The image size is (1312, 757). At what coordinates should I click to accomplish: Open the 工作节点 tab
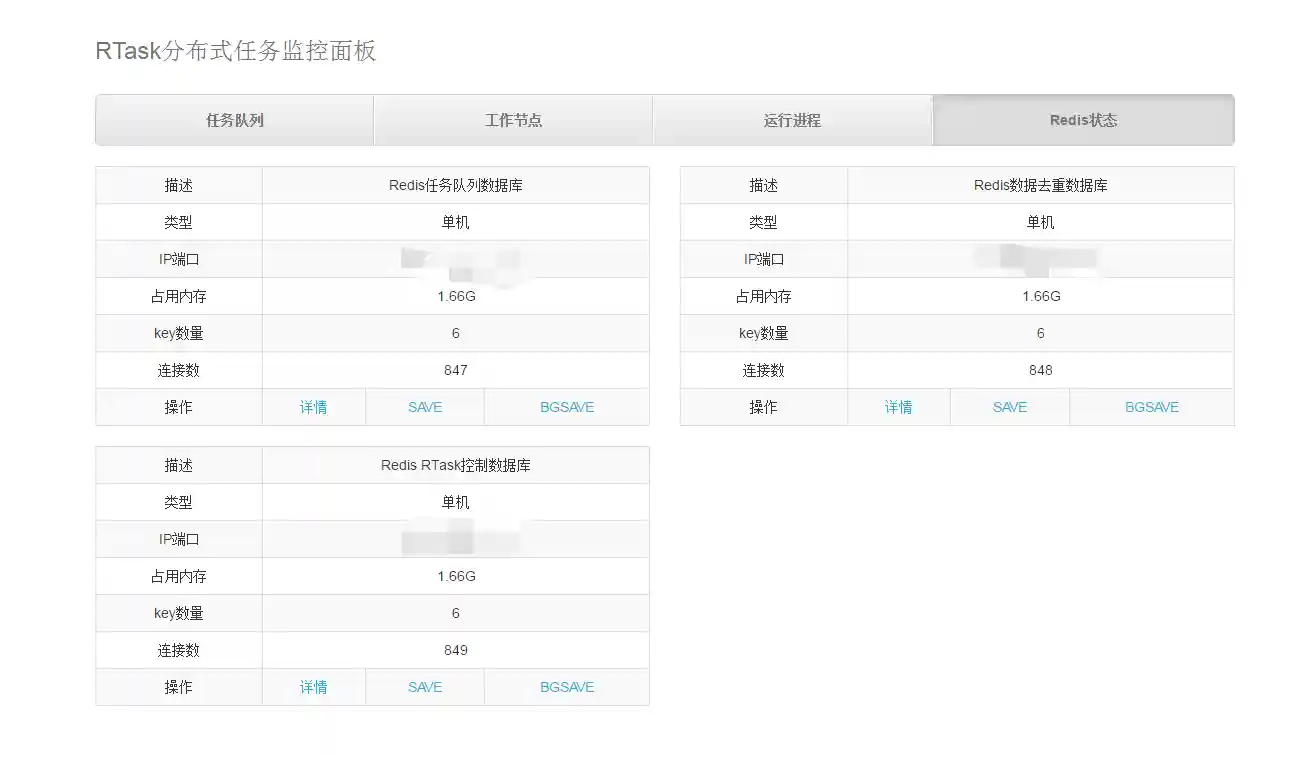pyautogui.click(x=513, y=120)
